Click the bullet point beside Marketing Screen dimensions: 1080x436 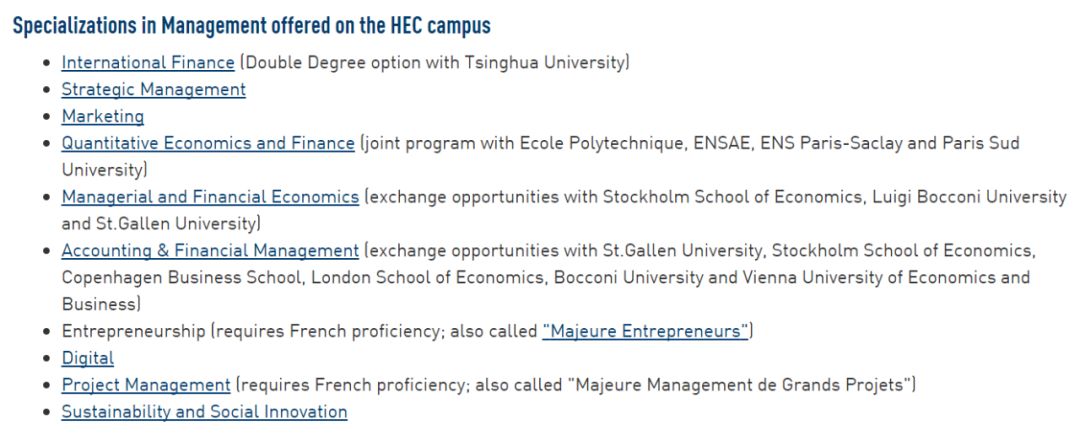(47, 116)
